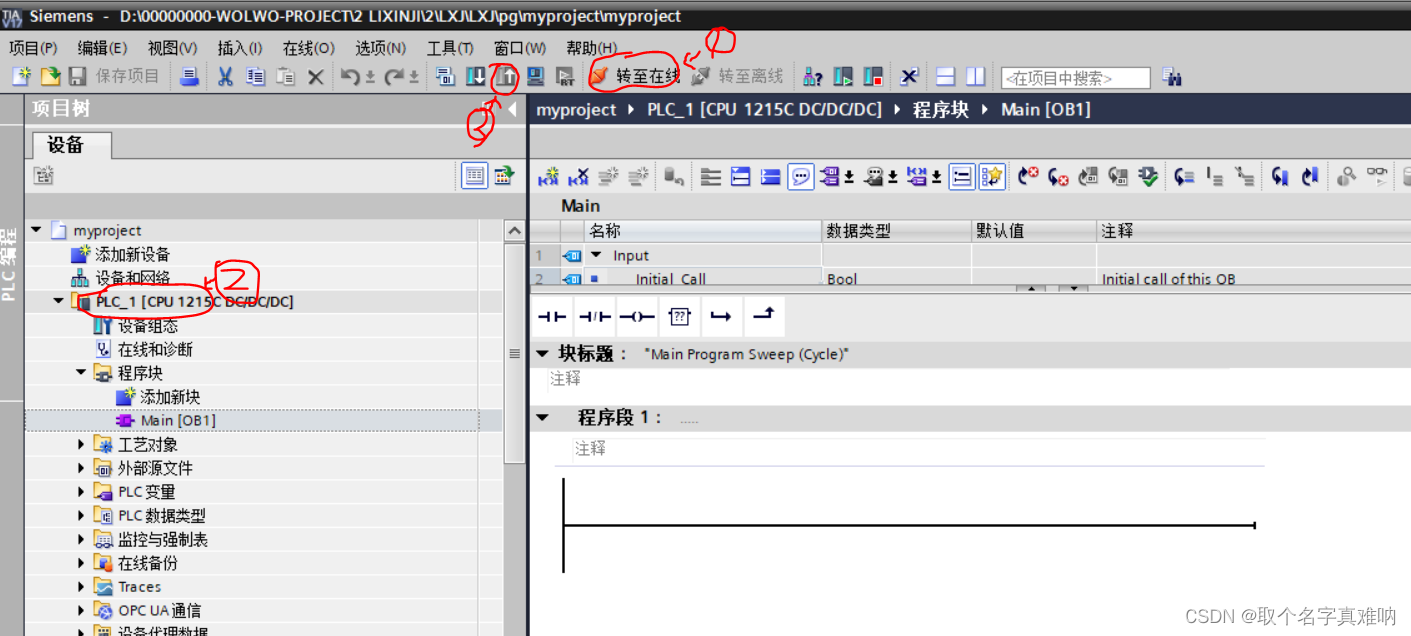Open the 在线(O) menu

[308, 48]
